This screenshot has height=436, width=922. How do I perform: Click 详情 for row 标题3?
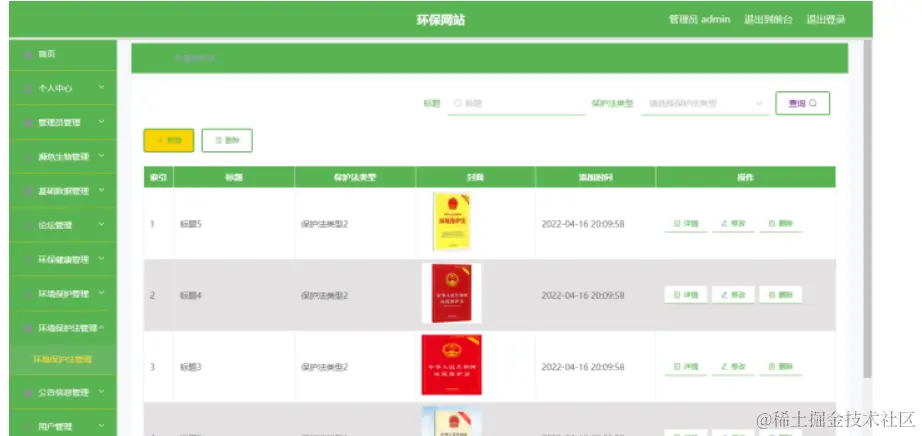[686, 367]
